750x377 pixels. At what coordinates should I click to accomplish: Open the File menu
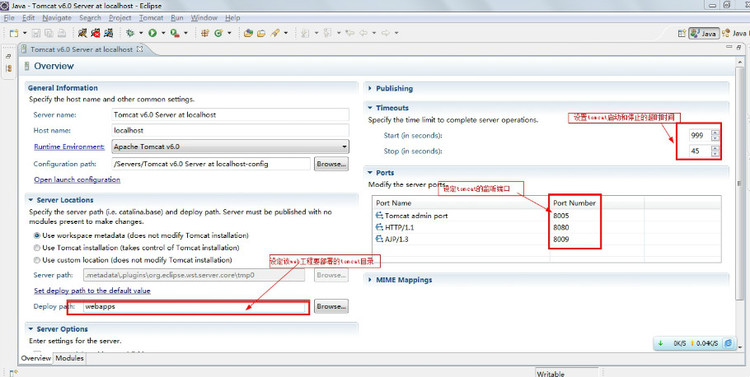pos(9,18)
